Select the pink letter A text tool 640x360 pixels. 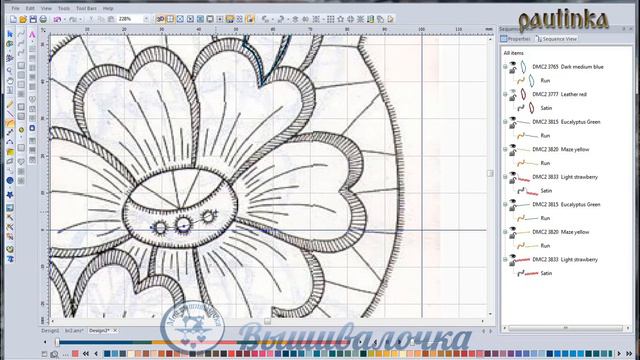coord(32,34)
